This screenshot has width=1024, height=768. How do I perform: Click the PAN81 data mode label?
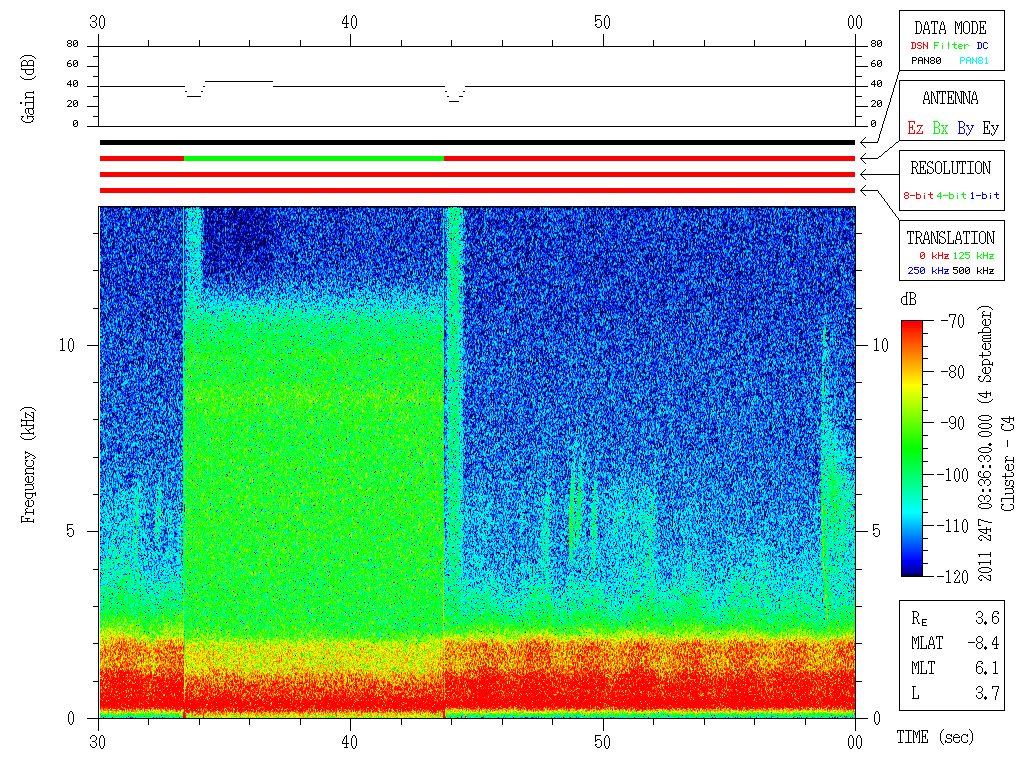click(x=974, y=61)
